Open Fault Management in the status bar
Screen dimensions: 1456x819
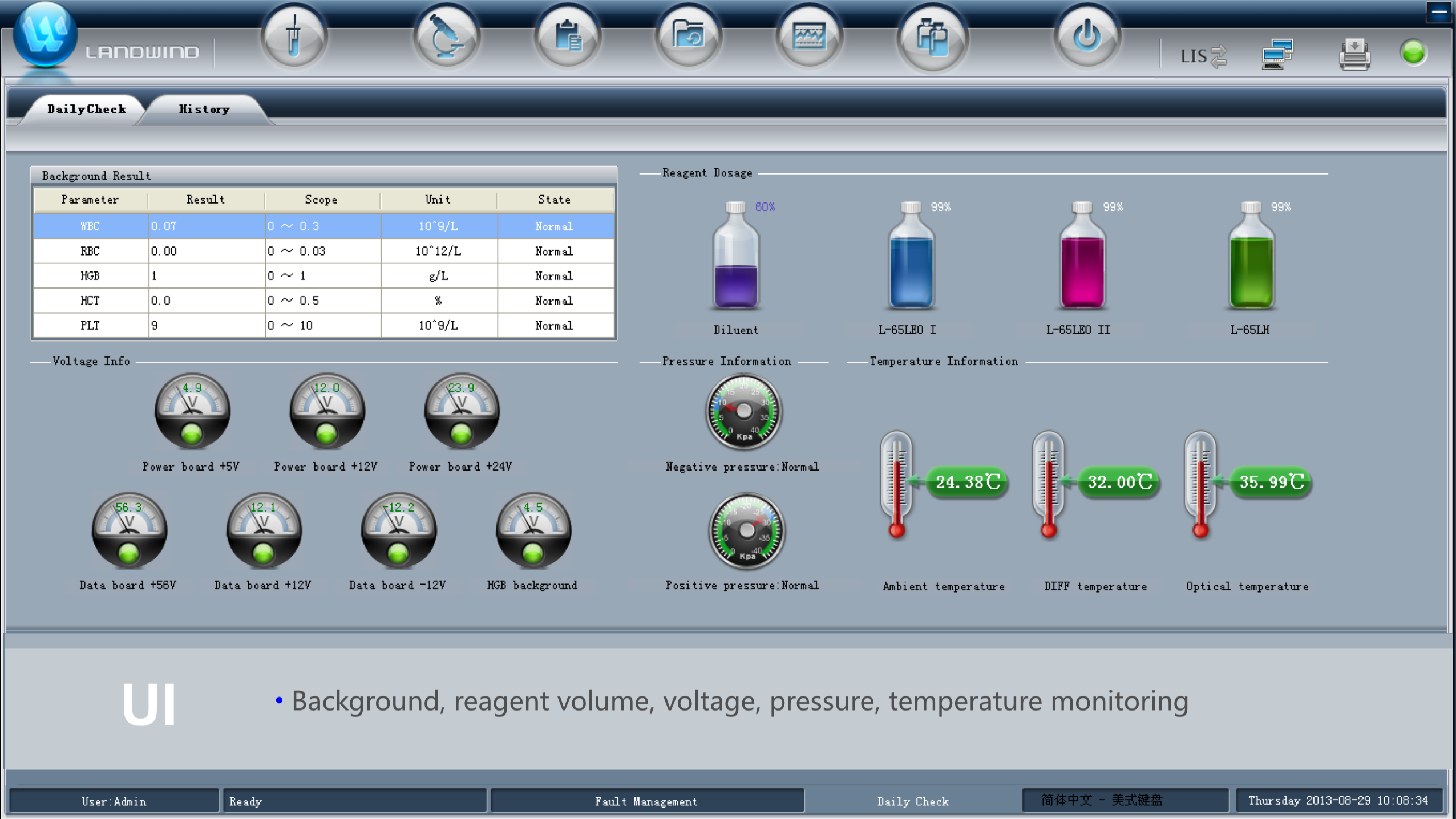pos(646,801)
